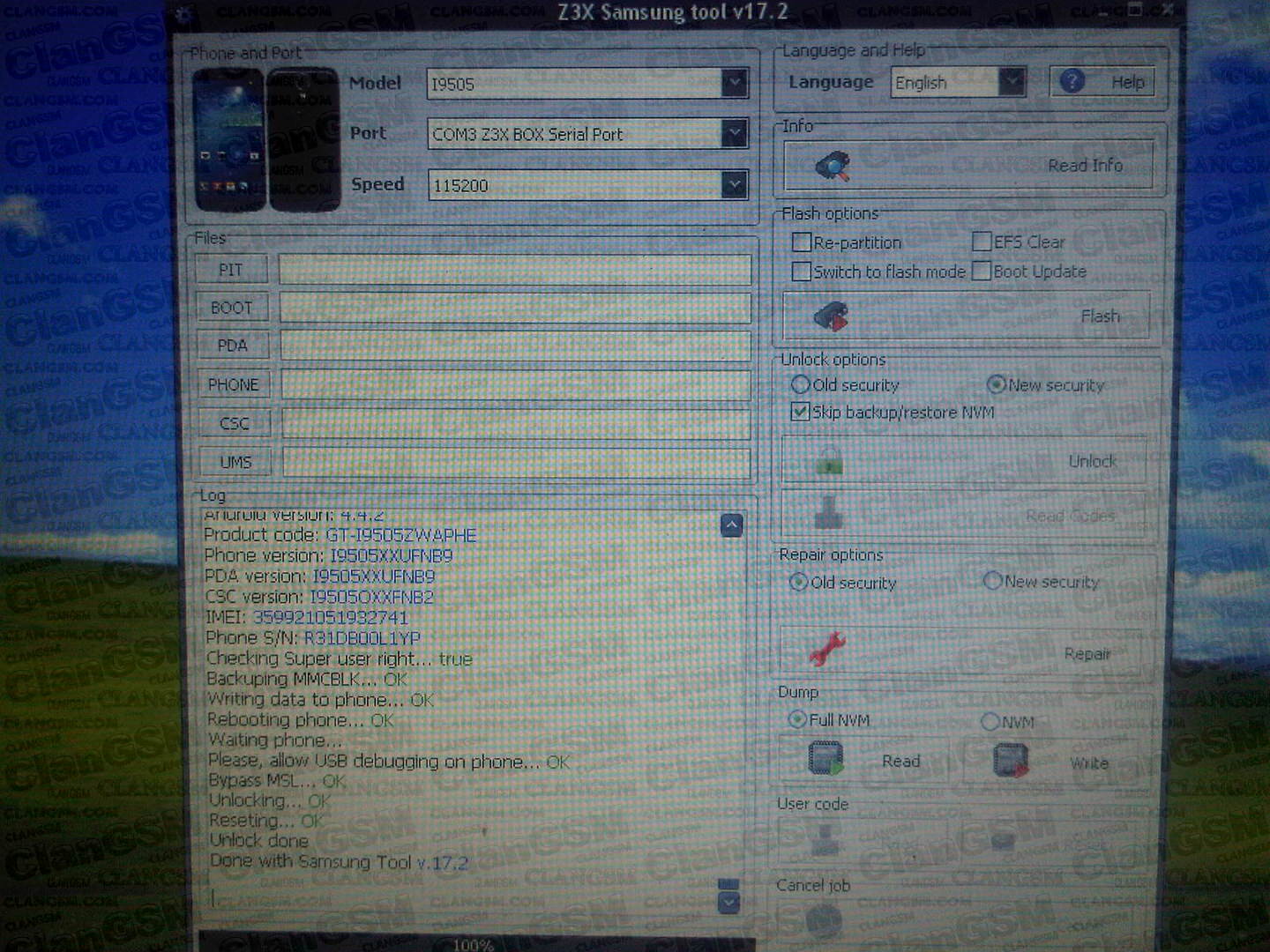Image resolution: width=1270 pixels, height=952 pixels.
Task: Click the PHONE file path field
Action: (x=517, y=385)
